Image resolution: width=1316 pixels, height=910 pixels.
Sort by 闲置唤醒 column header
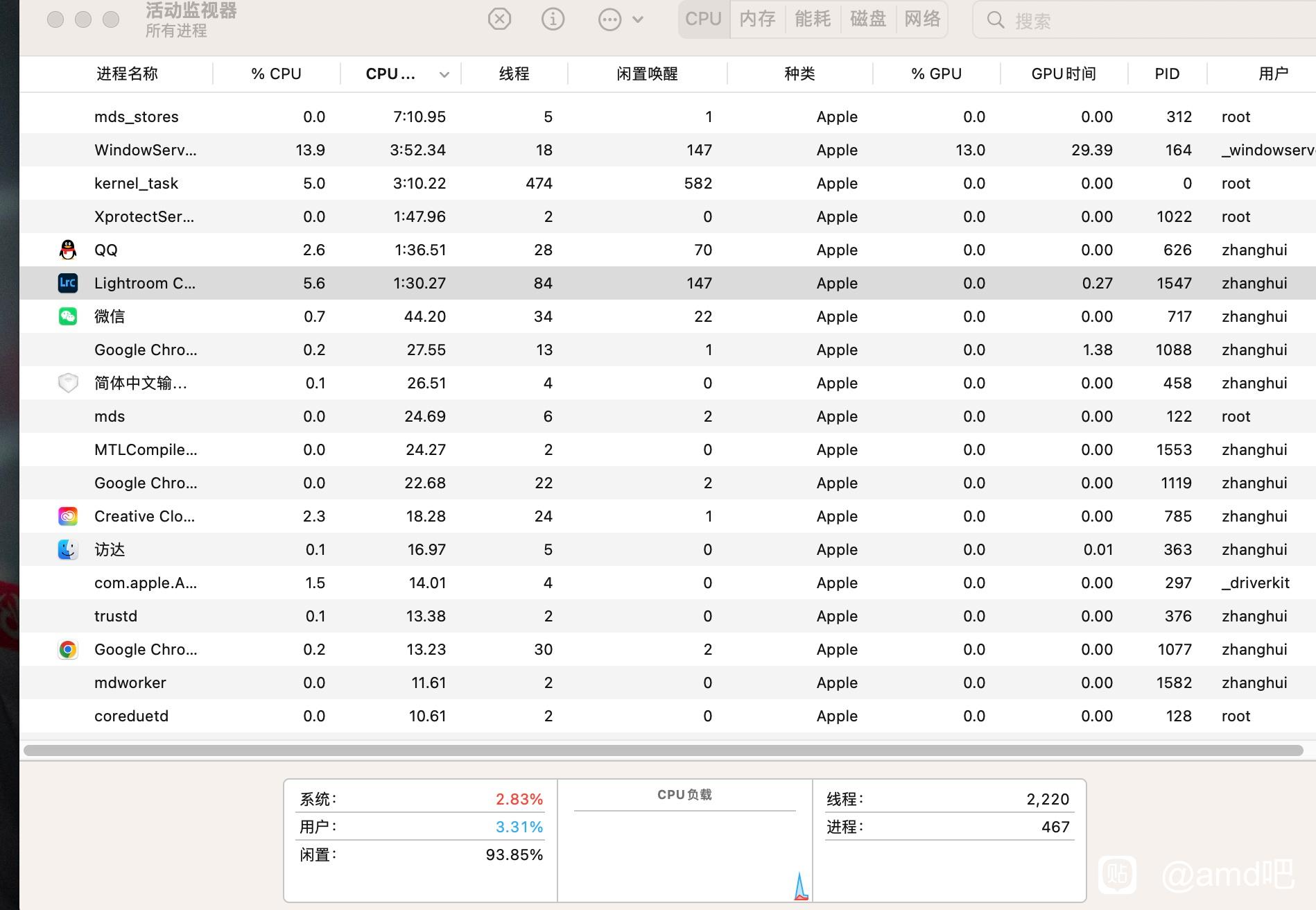pyautogui.click(x=647, y=74)
